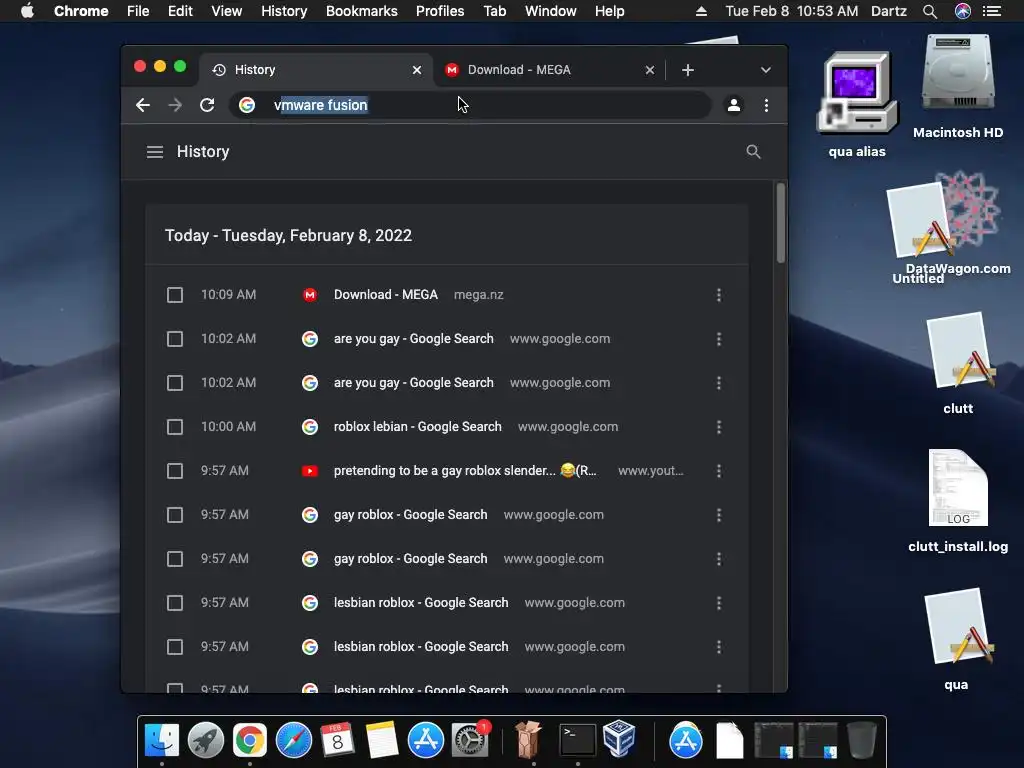Open the View menu
1024x768 pixels.
click(x=227, y=11)
